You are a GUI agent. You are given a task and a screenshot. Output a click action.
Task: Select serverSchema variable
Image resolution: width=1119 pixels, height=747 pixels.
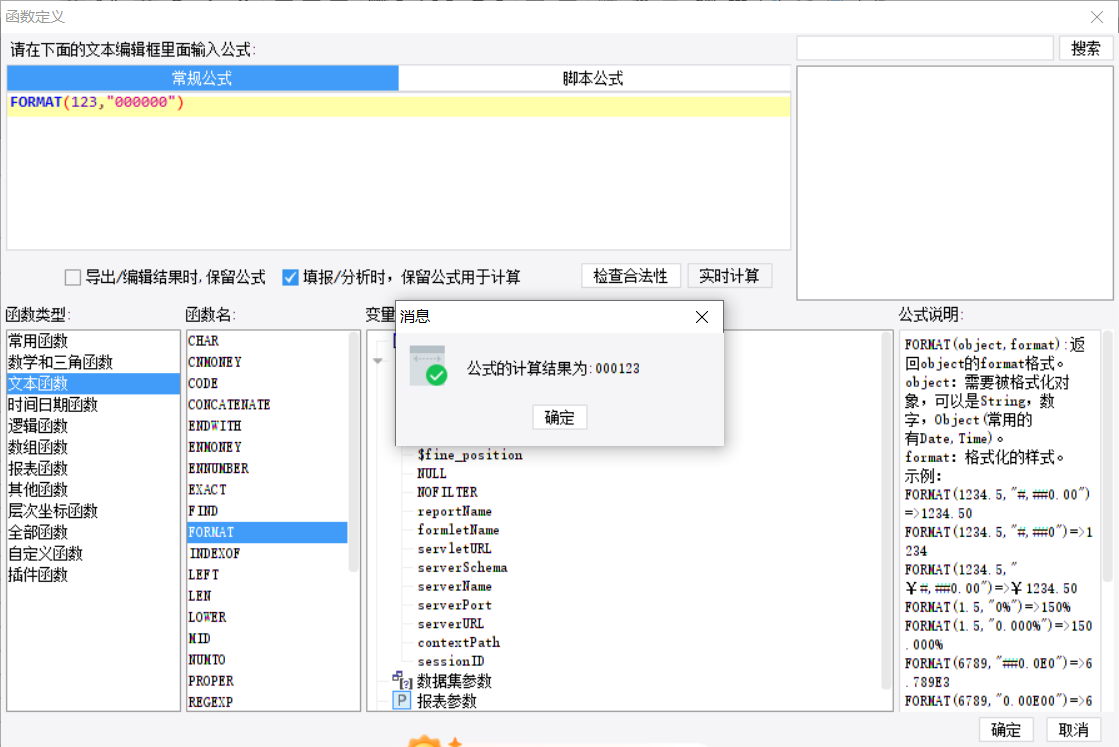point(462,568)
